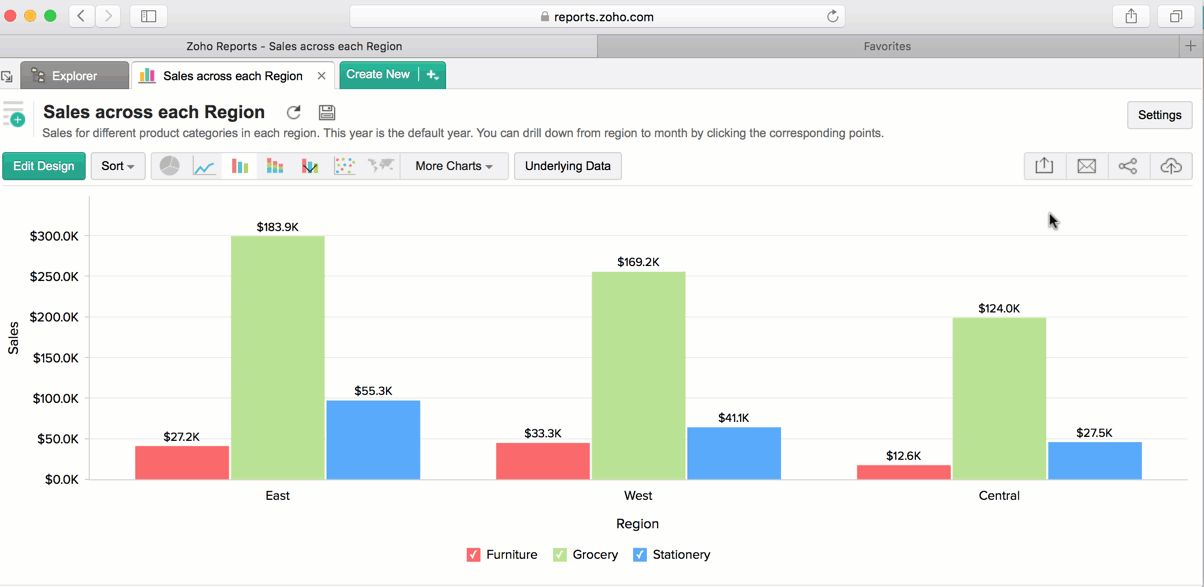Switch to pie chart type
1204x587 pixels.
[170, 166]
